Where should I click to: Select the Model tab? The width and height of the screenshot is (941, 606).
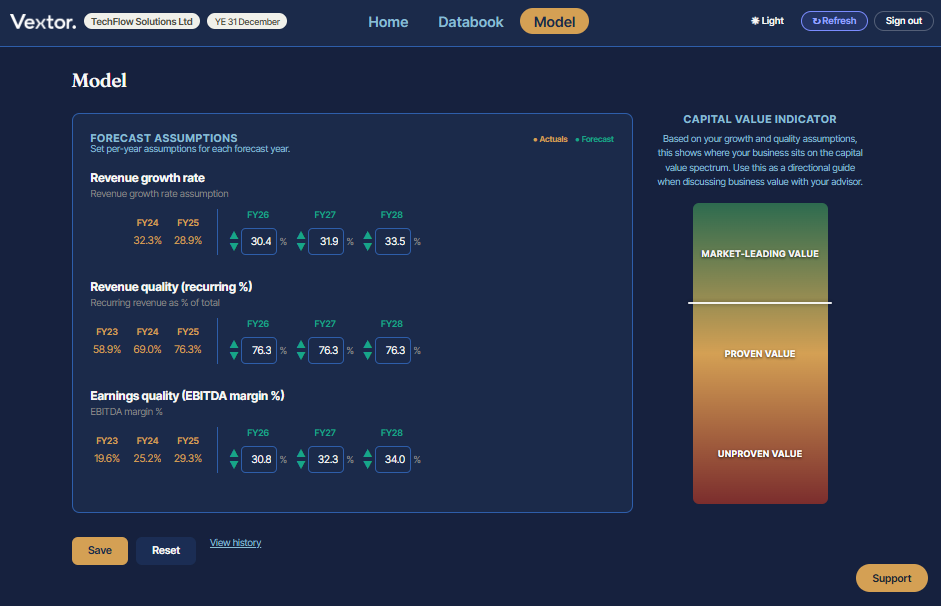click(x=555, y=22)
